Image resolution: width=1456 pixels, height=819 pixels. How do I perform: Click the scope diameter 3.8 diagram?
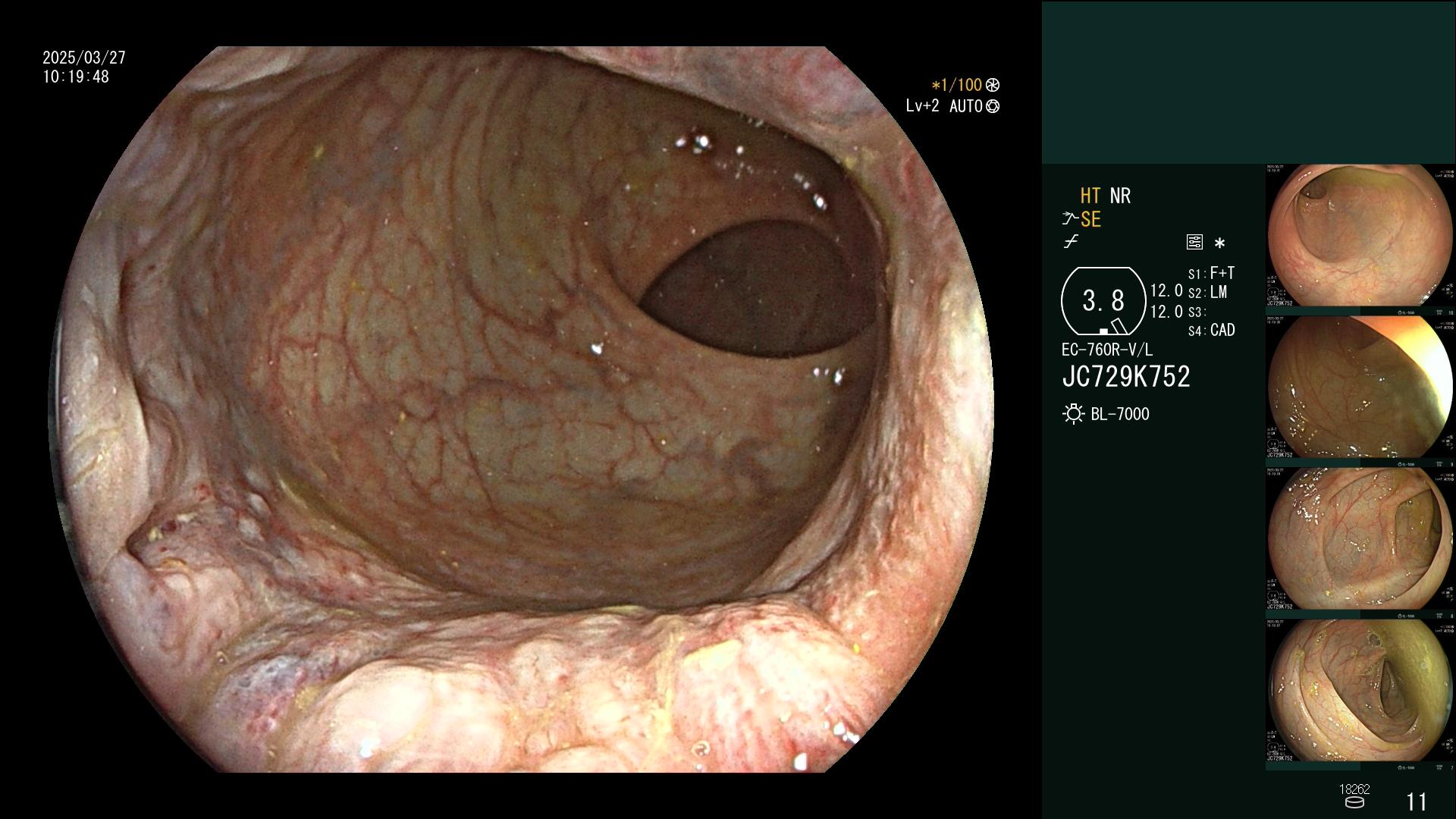click(1103, 301)
